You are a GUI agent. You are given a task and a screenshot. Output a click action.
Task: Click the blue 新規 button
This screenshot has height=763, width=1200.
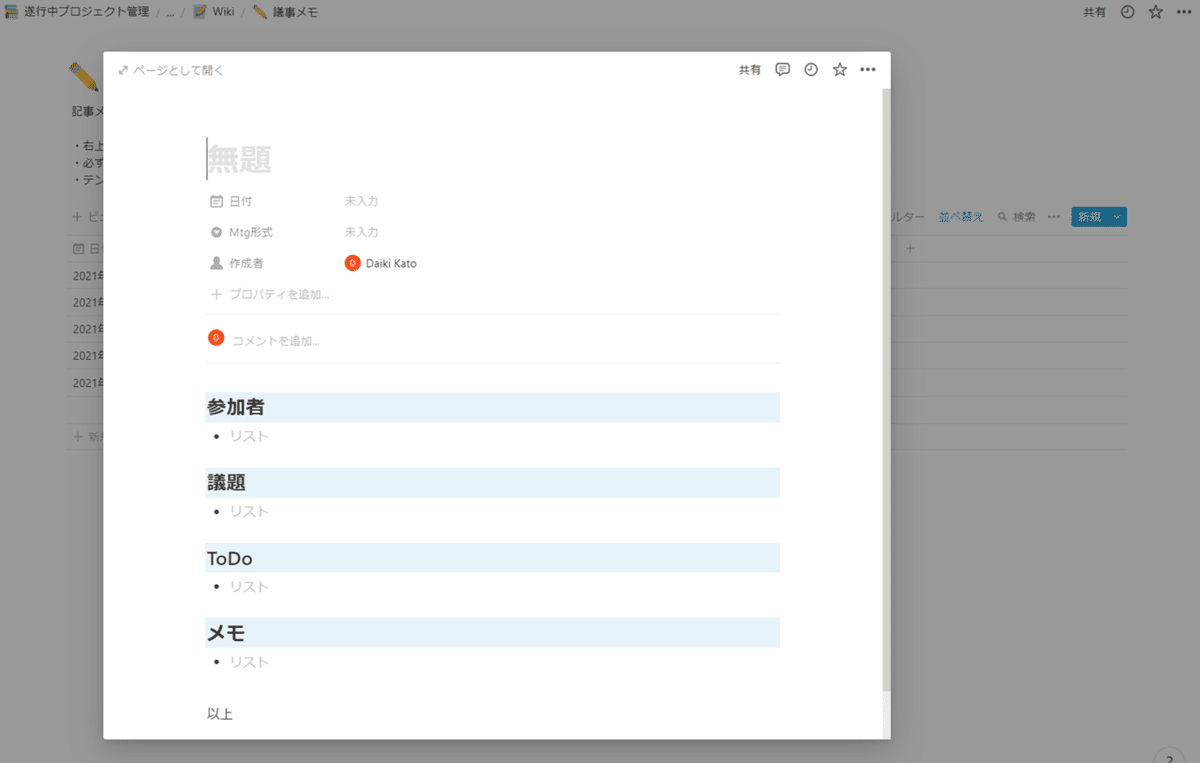click(x=1088, y=216)
